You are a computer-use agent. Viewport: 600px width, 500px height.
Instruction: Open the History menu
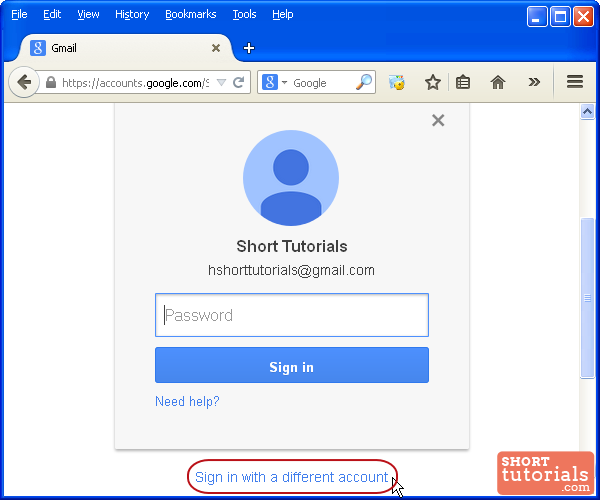click(x=131, y=14)
